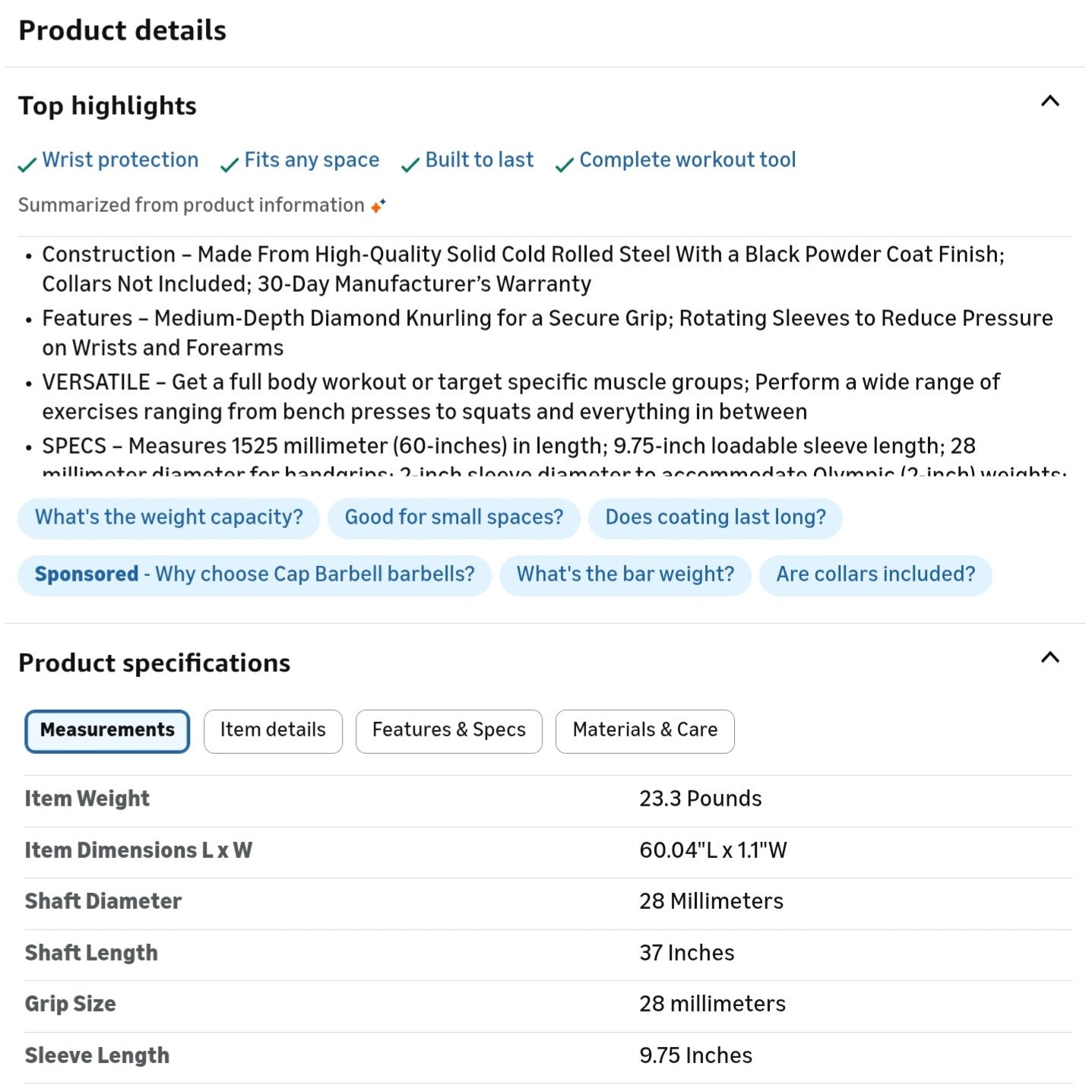The height and width of the screenshot is (1092, 1092).
Task: Collapse the Product specifications section chevron
Action: pos(1049,658)
